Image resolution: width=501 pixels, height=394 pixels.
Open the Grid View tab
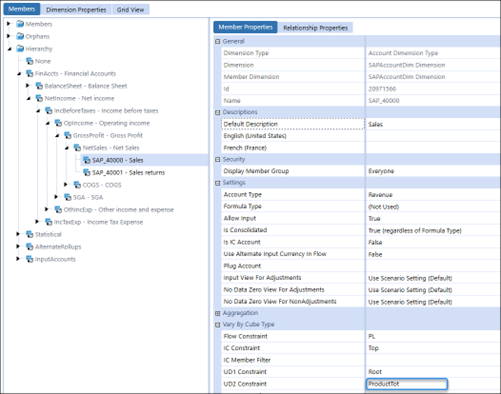coord(130,10)
